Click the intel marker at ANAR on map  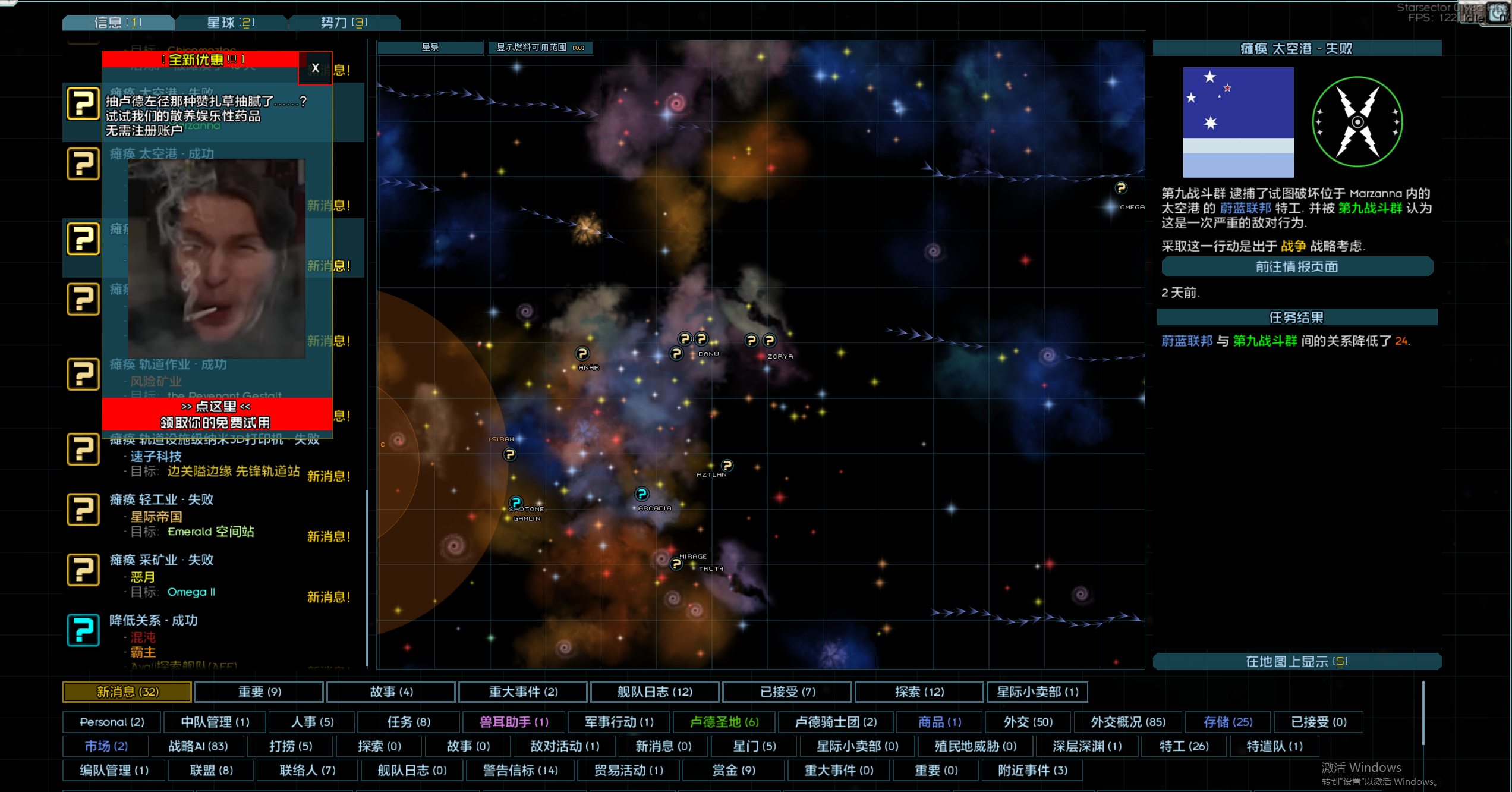(582, 354)
